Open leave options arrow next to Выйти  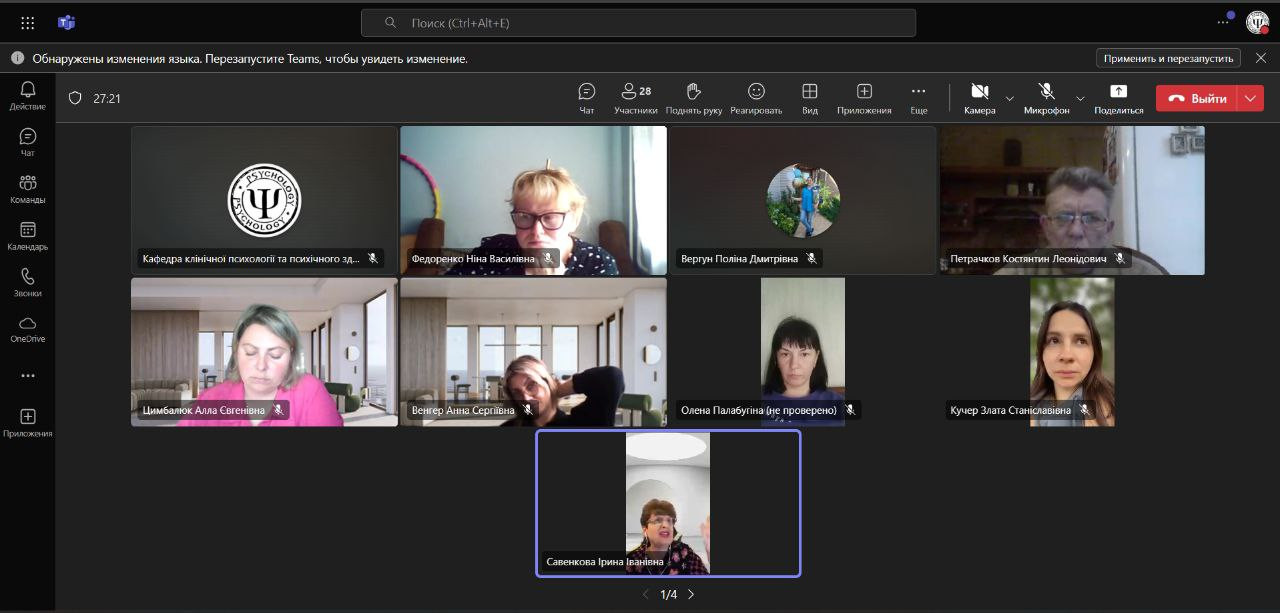1251,98
